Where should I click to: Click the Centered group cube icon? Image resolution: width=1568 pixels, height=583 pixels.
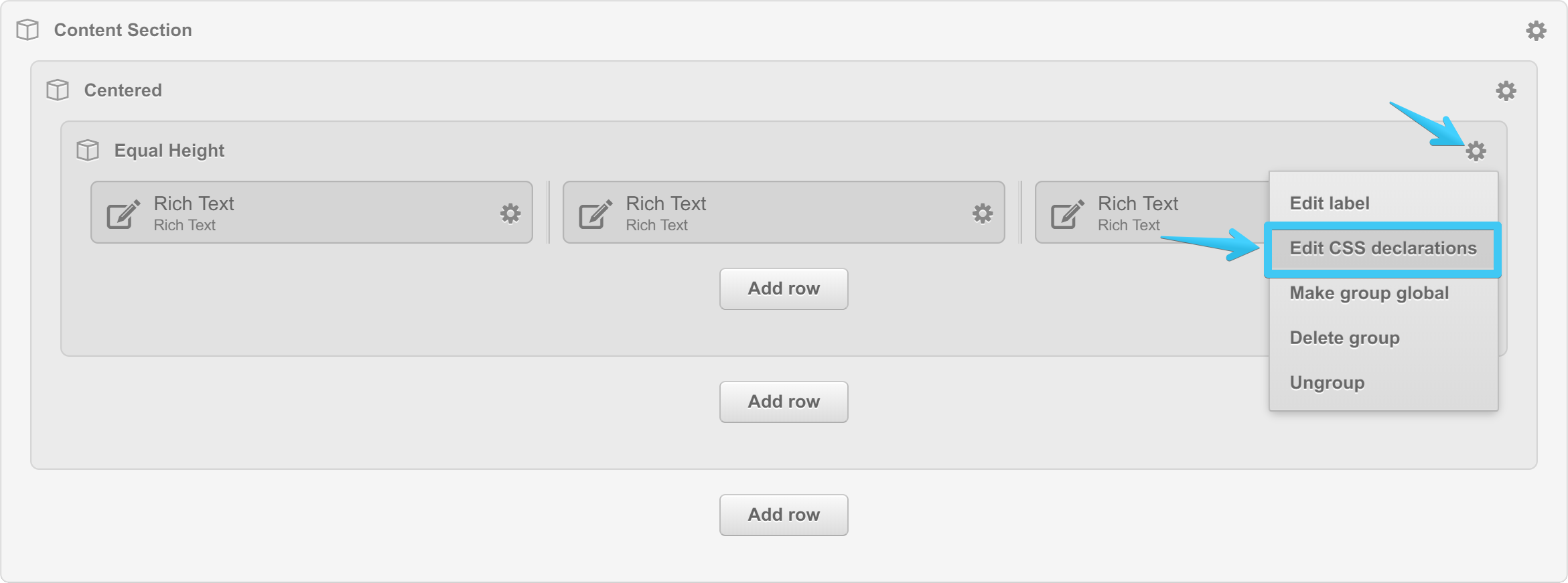pyautogui.click(x=58, y=90)
